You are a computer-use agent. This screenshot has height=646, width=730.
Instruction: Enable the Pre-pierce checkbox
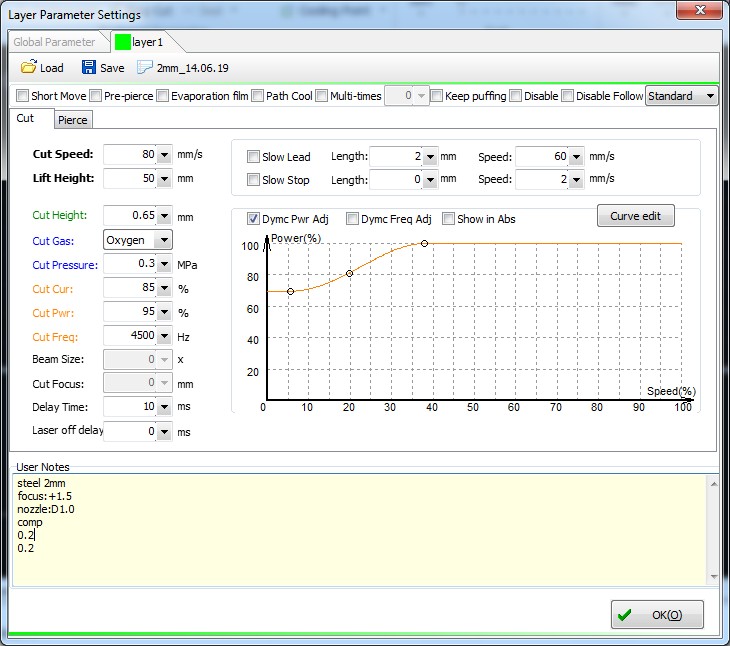click(x=96, y=96)
